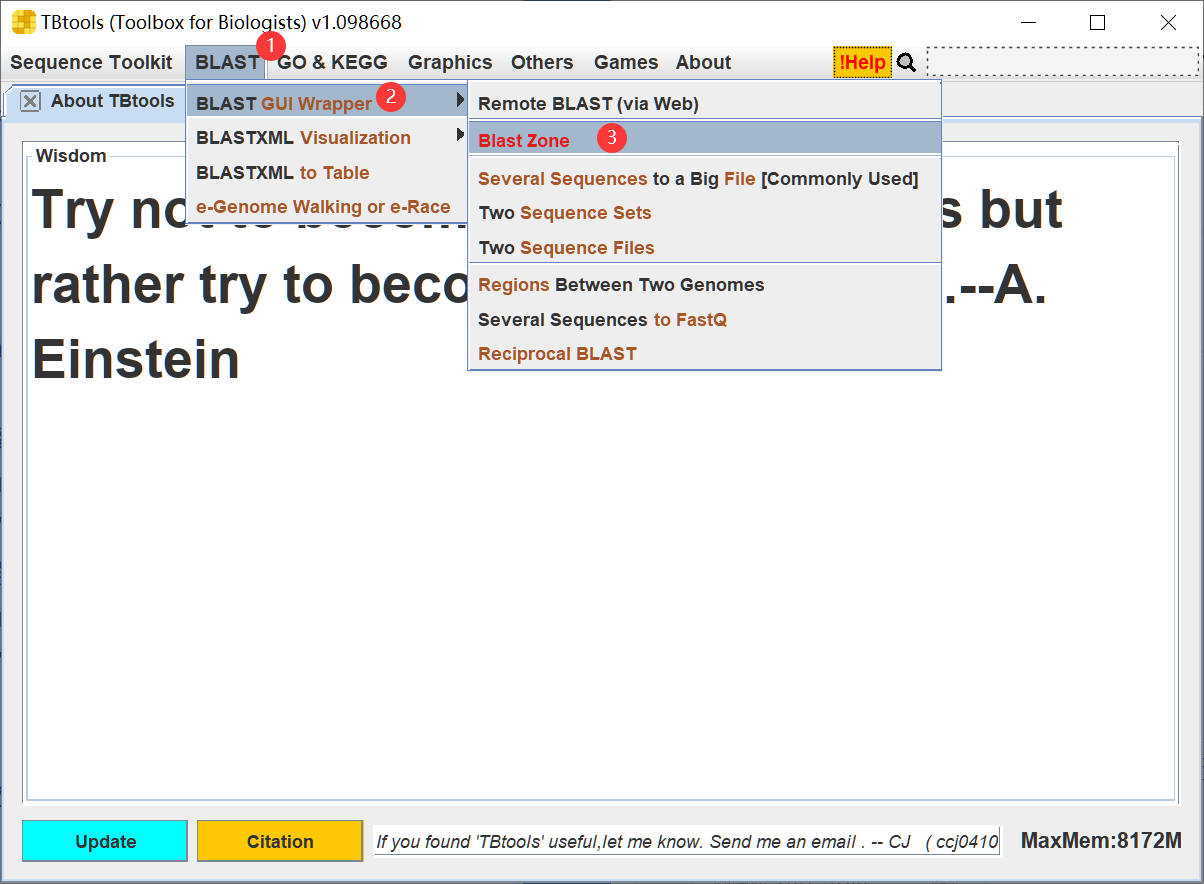Choose Reciprocal BLAST
Screen dimensions: 1204x884
coord(705,353)
